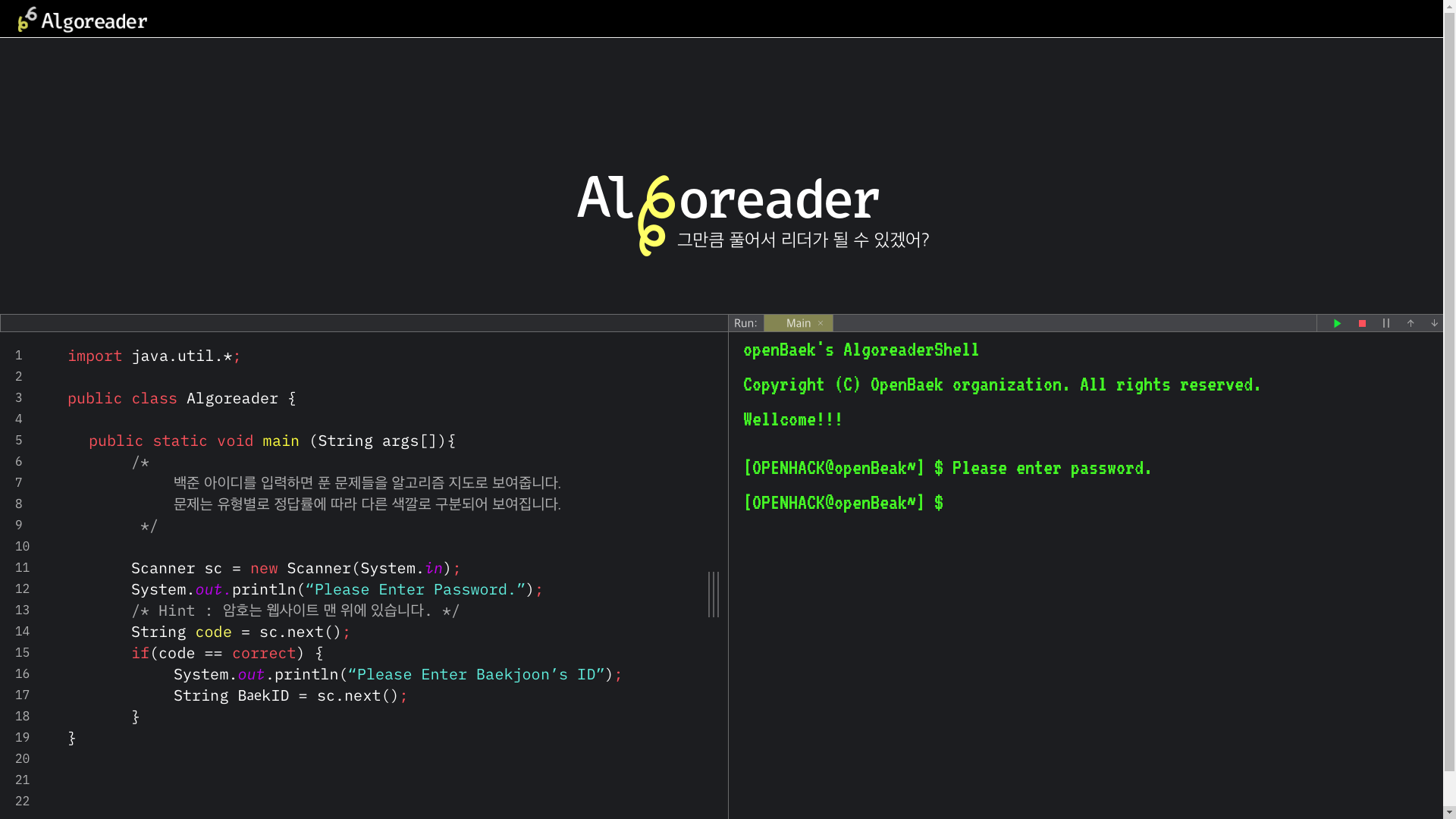
Task: Click the Korean slogan under the title
Action: [802, 240]
